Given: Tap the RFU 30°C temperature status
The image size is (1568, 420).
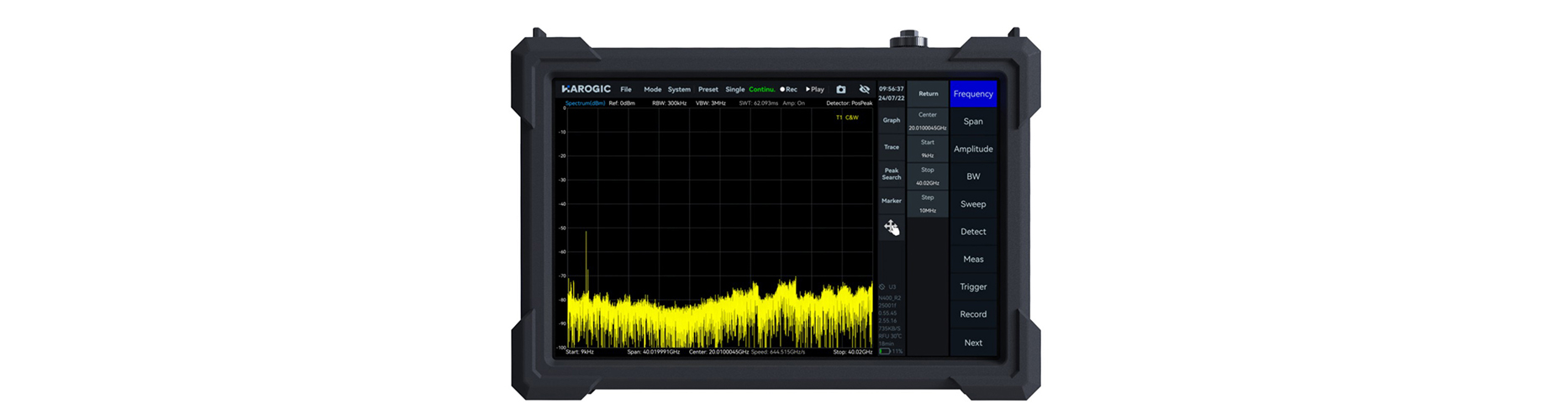Looking at the screenshot, I should (890, 336).
